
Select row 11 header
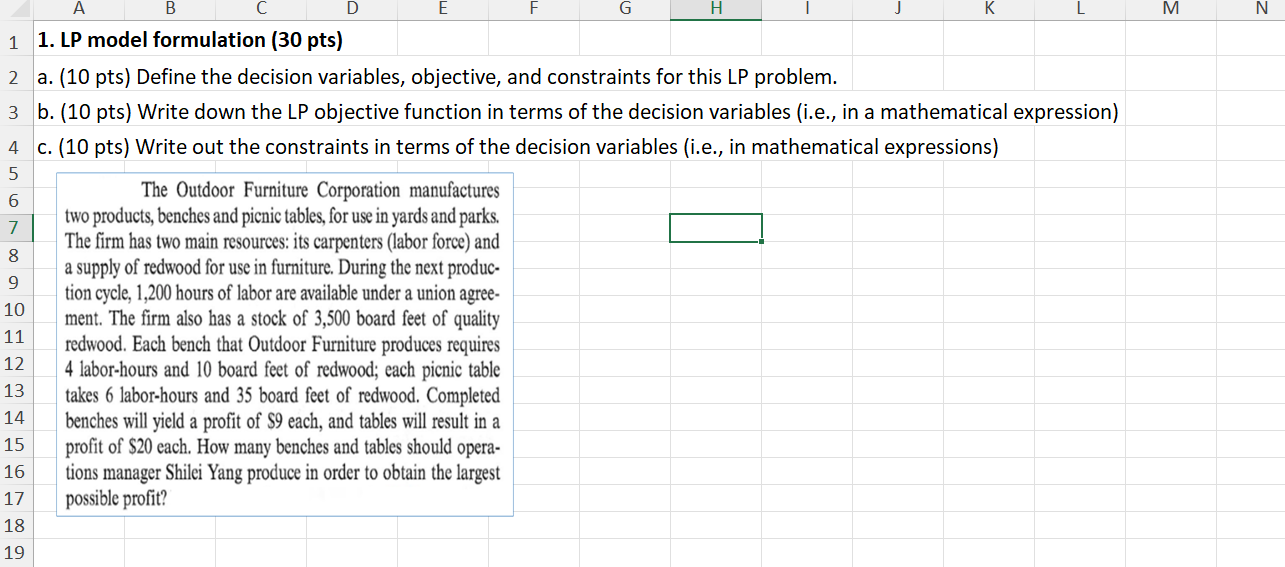coord(16,336)
